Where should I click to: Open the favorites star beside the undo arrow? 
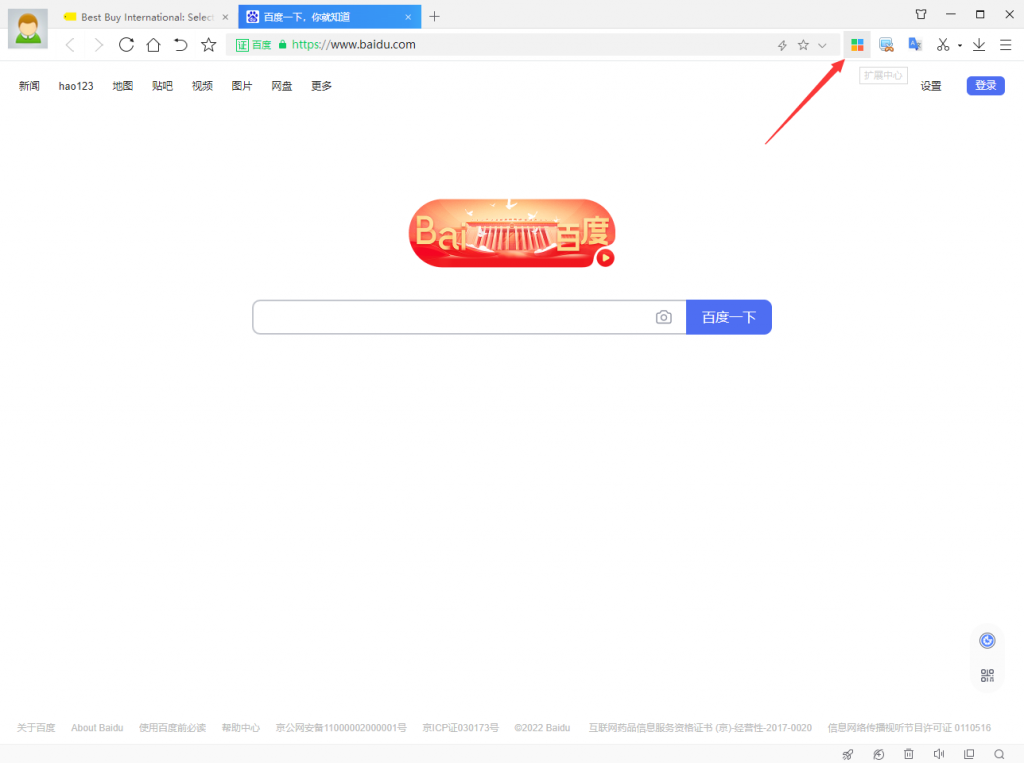coord(208,44)
